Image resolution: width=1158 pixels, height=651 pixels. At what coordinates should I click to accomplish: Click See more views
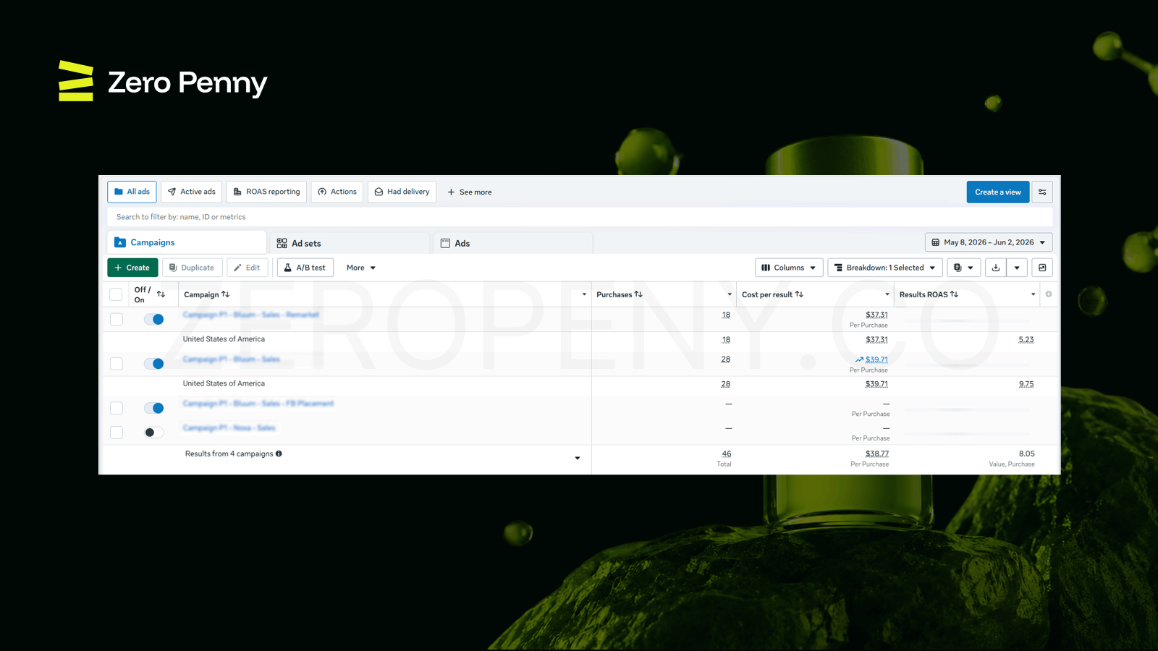(470, 192)
